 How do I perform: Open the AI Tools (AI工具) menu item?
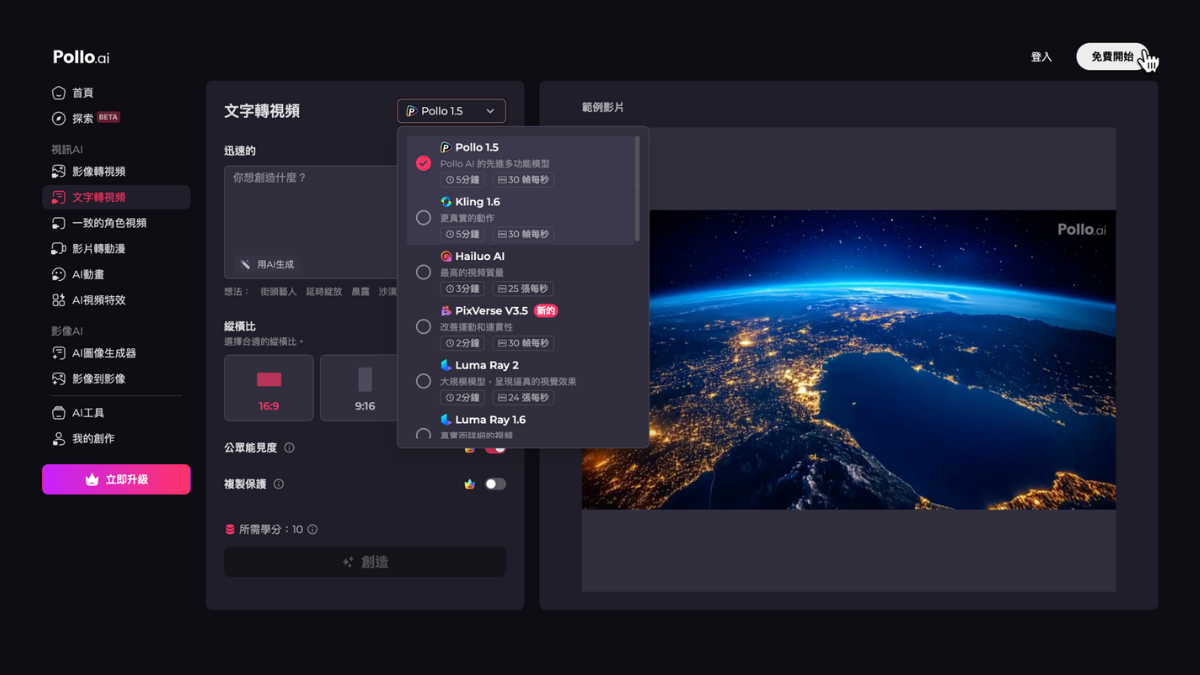click(88, 413)
